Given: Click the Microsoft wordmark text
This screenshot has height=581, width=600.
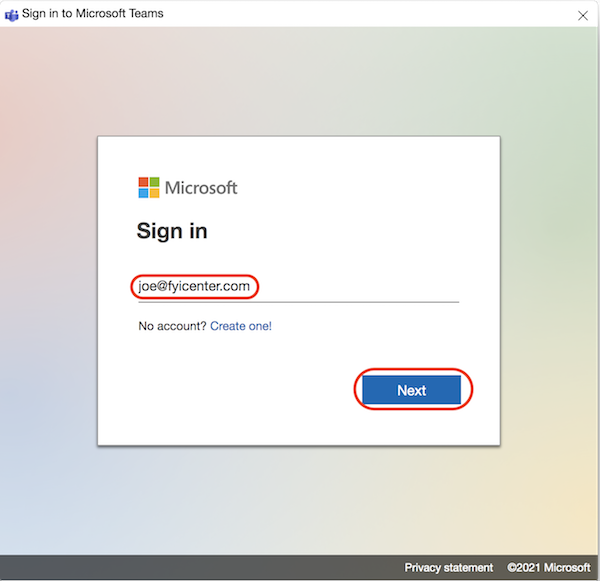Looking at the screenshot, I should (x=201, y=188).
